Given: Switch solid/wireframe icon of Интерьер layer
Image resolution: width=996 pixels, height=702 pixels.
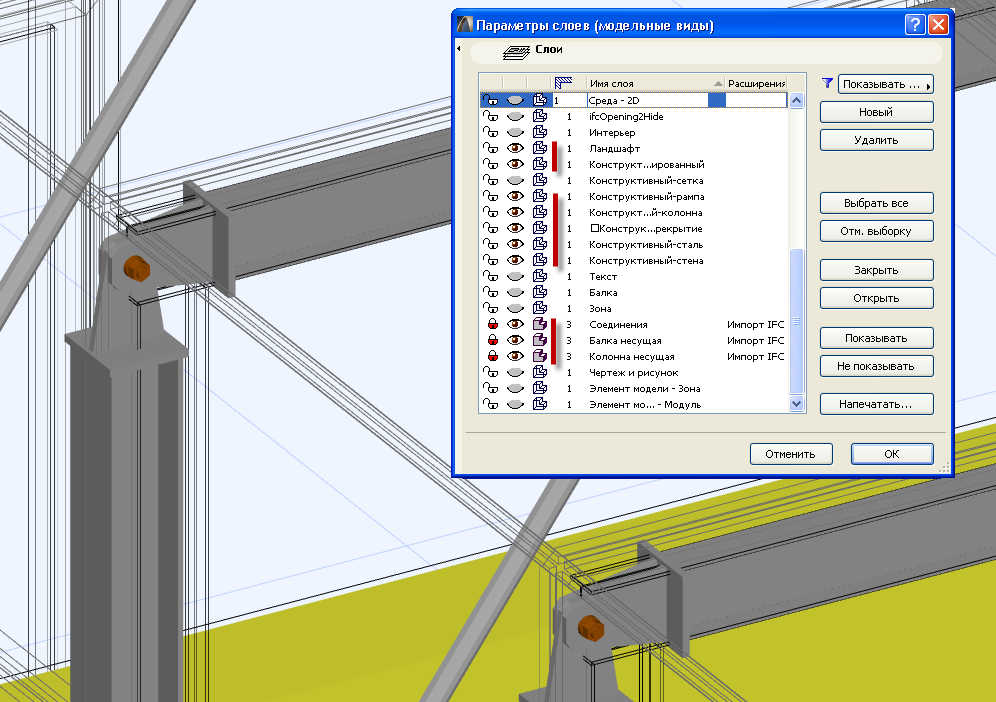Looking at the screenshot, I should coord(540,132).
